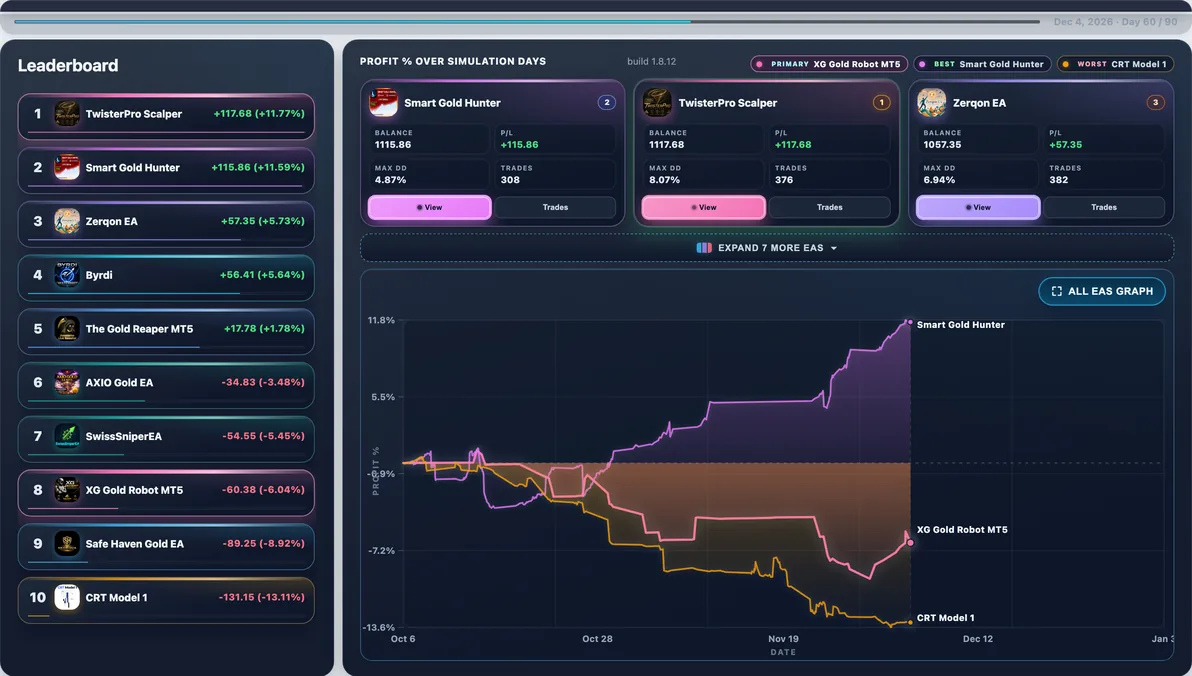This screenshot has width=1192, height=676.
Task: Click the SwissSniperEA avatar icon
Action: click(67, 436)
